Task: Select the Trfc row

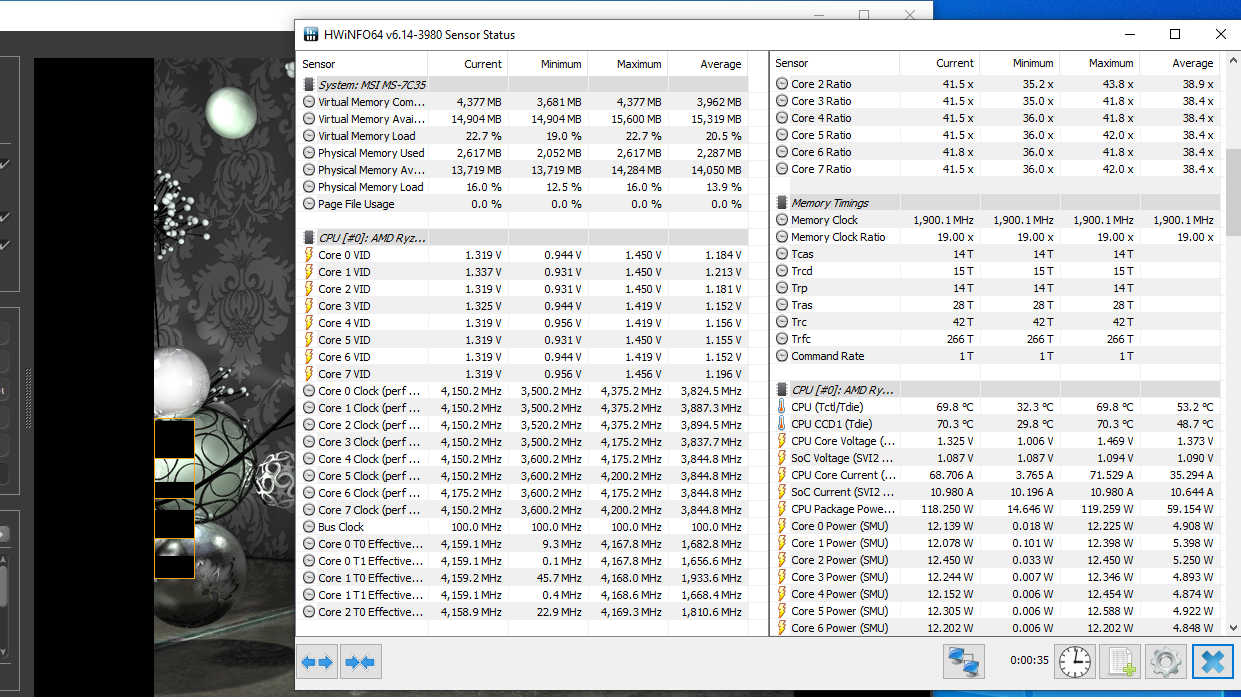Action: point(996,339)
